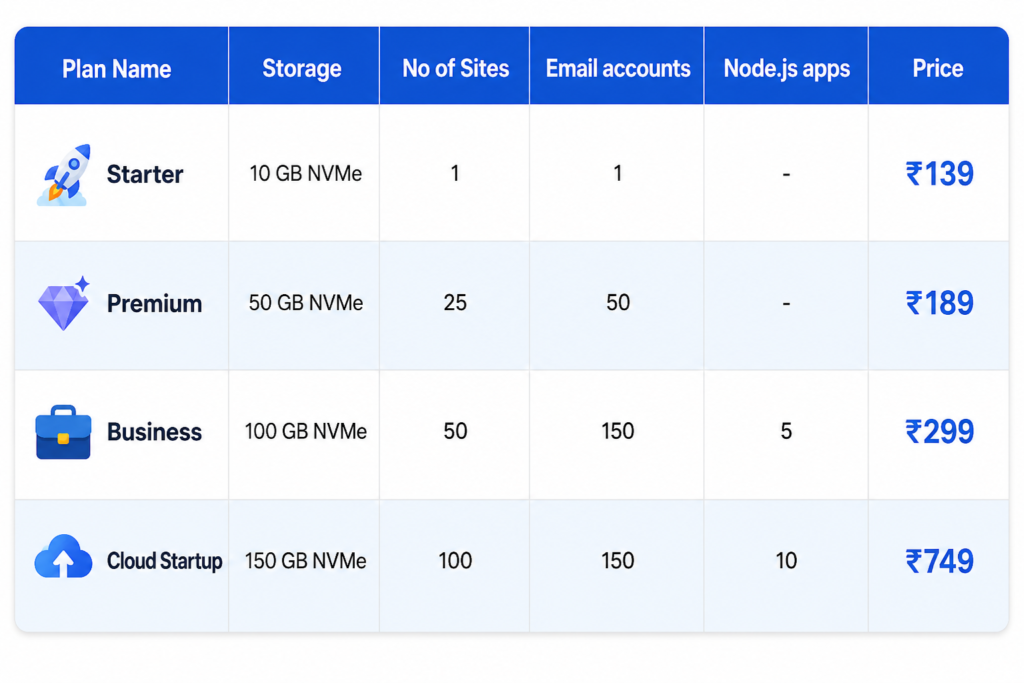Click the Starter row's Email accounts value
This screenshot has width=1024, height=683.
click(618, 174)
